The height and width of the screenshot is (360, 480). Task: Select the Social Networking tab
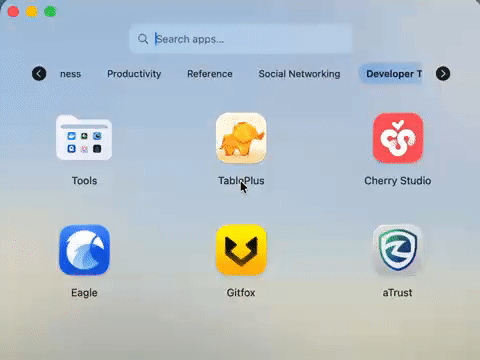click(x=299, y=74)
